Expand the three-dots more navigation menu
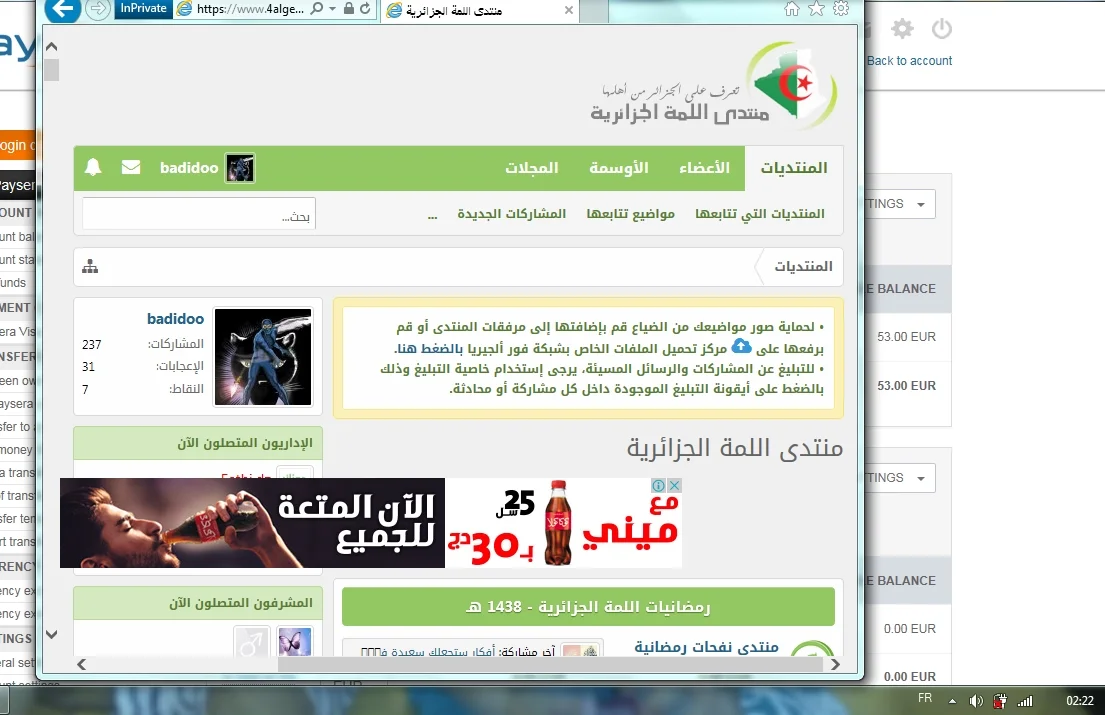The height and width of the screenshot is (715, 1105). pyautogui.click(x=432, y=214)
